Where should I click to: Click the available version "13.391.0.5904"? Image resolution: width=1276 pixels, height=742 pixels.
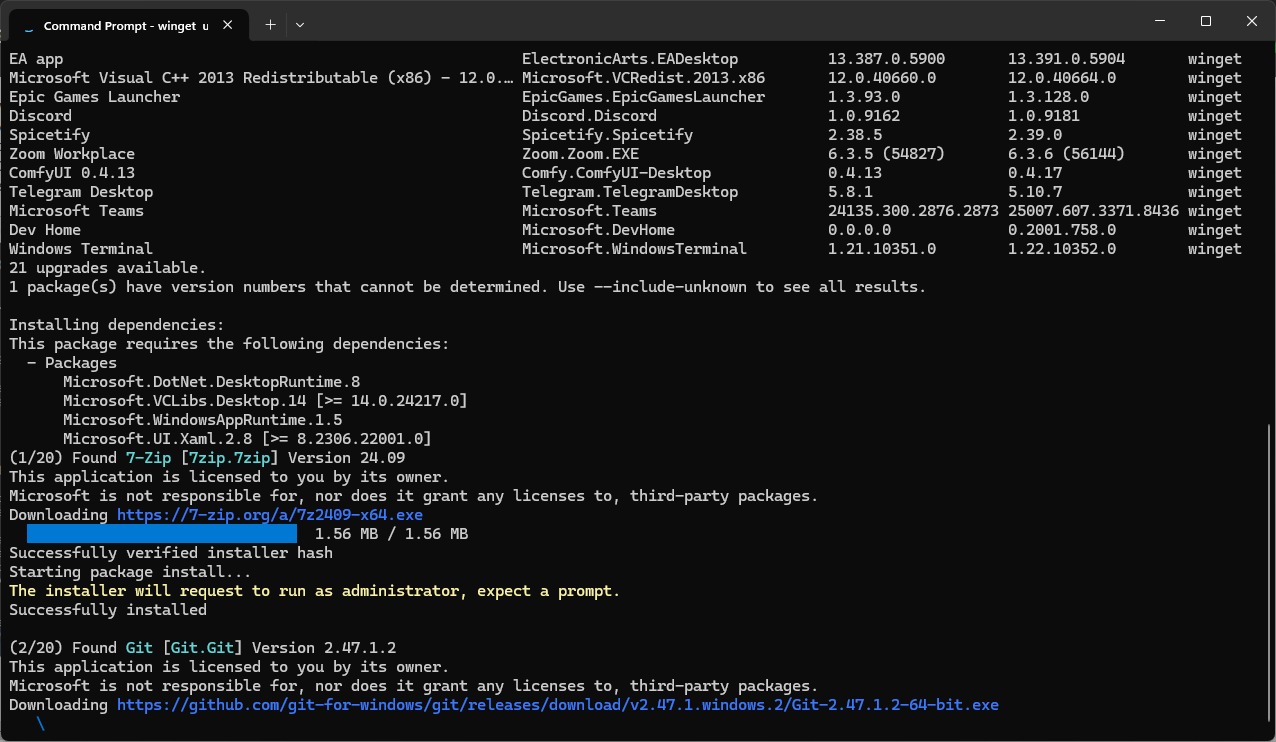tap(1066, 59)
